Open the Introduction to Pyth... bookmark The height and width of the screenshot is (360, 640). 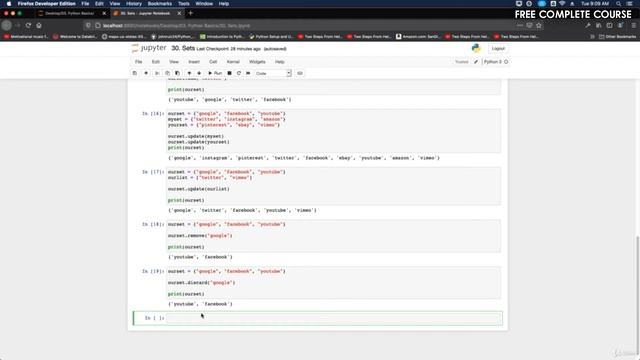tap(222, 36)
